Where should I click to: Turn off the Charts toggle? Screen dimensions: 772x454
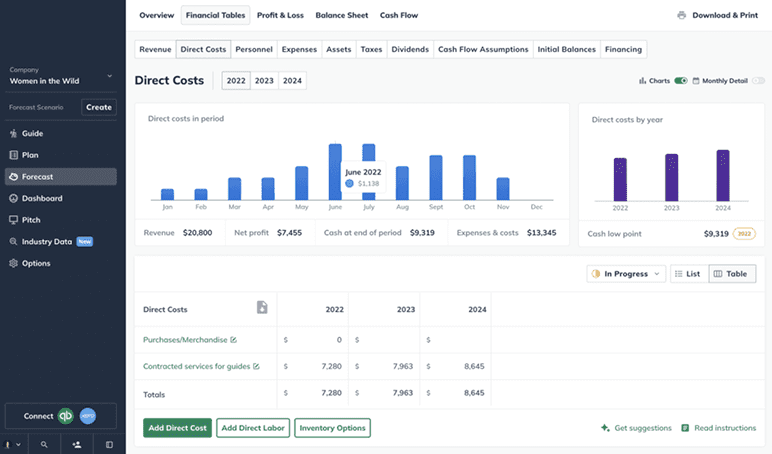(681, 81)
